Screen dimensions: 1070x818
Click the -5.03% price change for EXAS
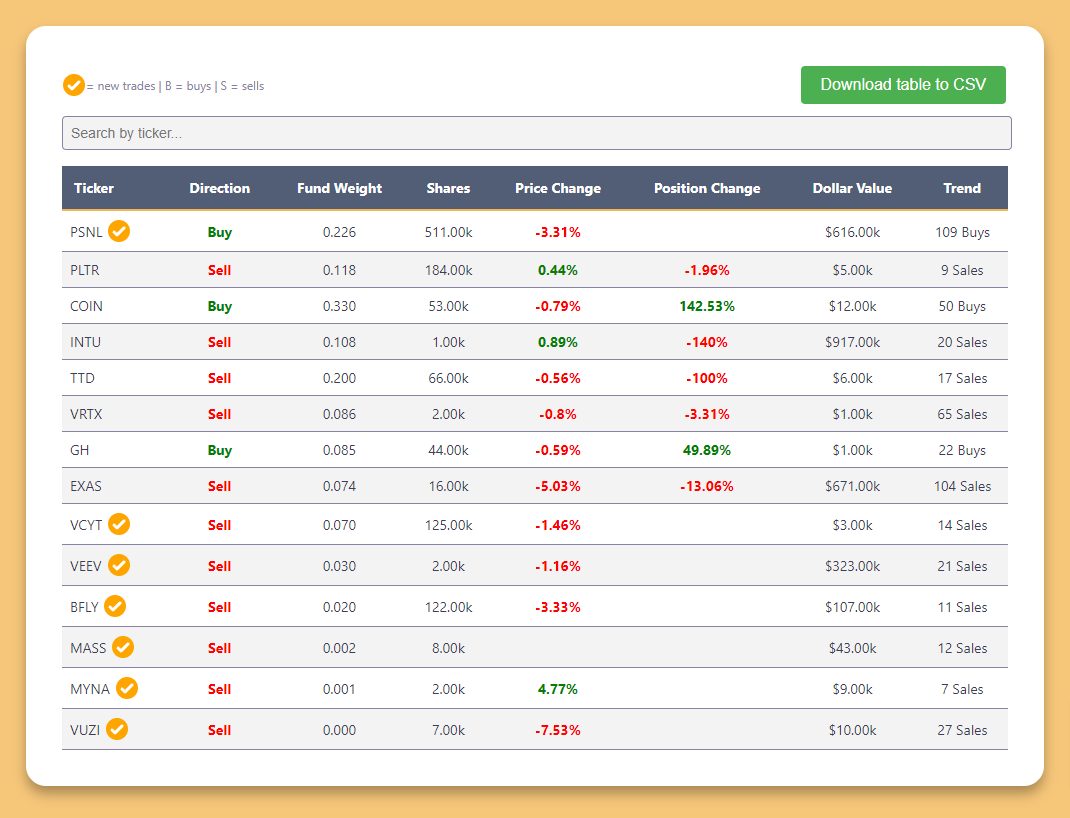[558, 487]
